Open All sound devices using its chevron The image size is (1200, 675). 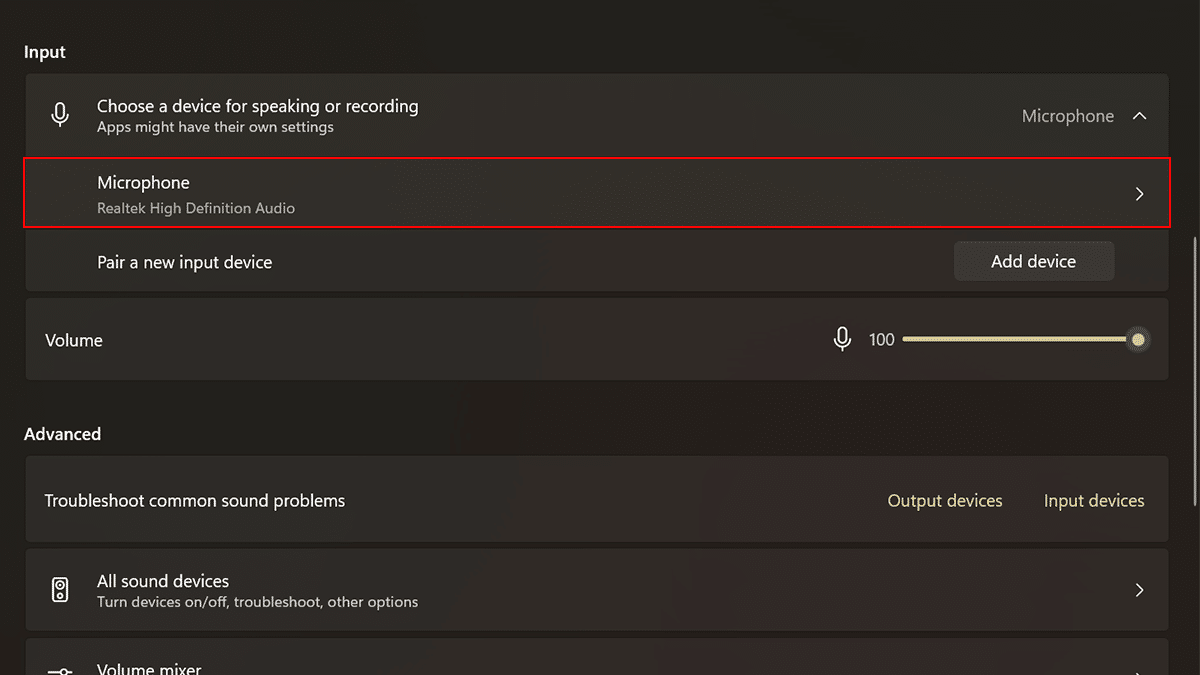coord(1139,590)
